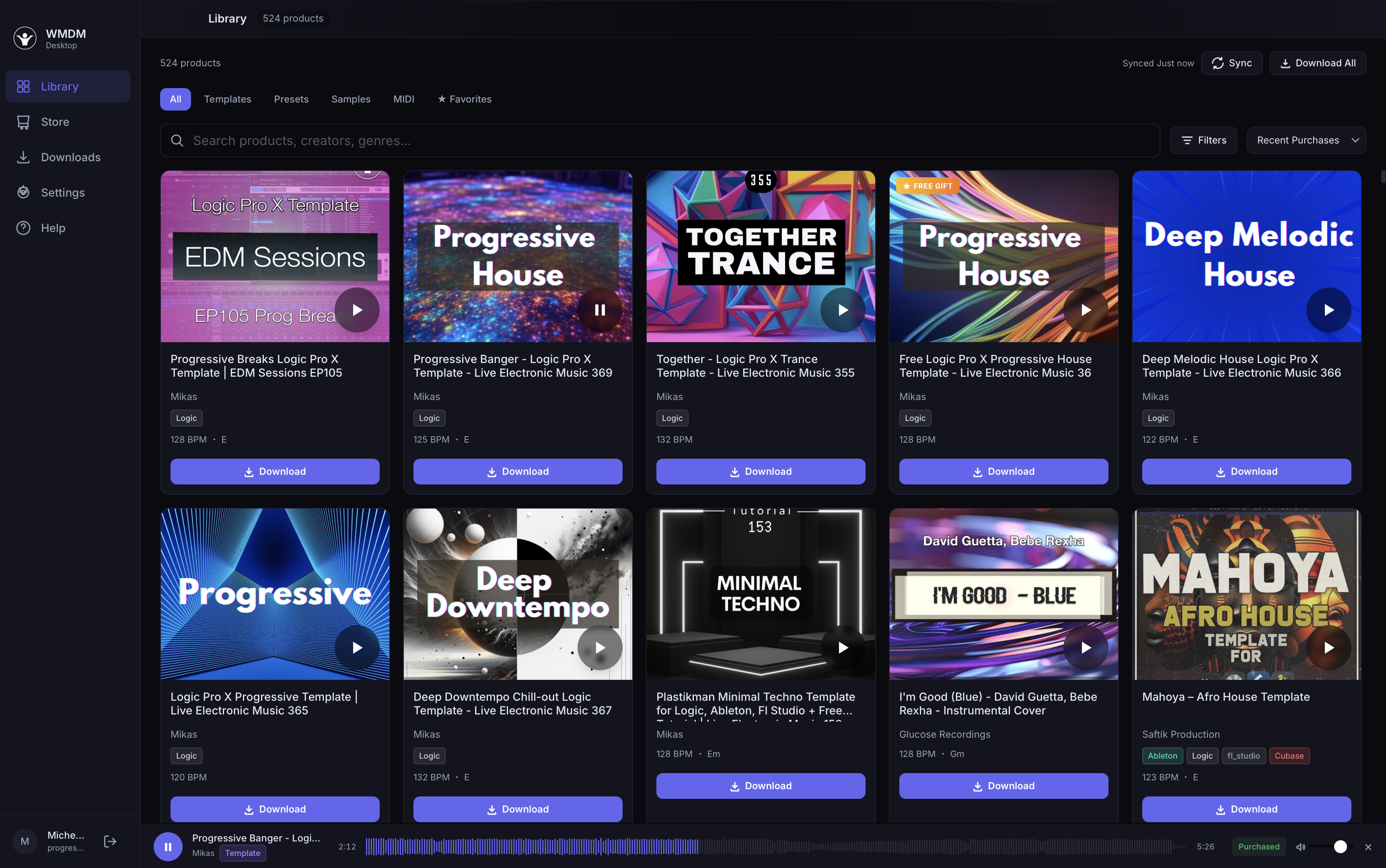Click the log out icon
This screenshot has height=868, width=1386.
point(110,841)
